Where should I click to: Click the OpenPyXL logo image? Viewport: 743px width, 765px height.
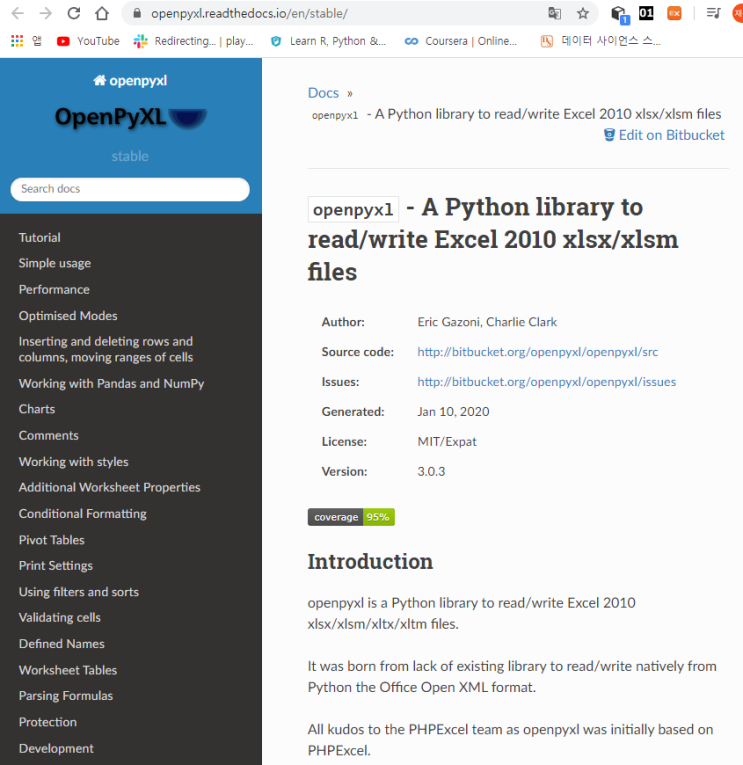(130, 118)
